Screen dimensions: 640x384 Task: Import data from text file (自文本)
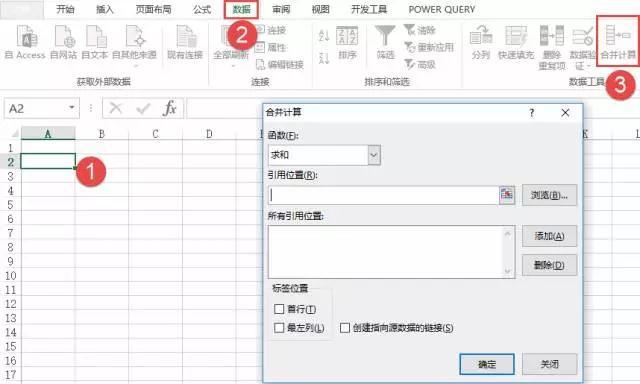pos(95,42)
